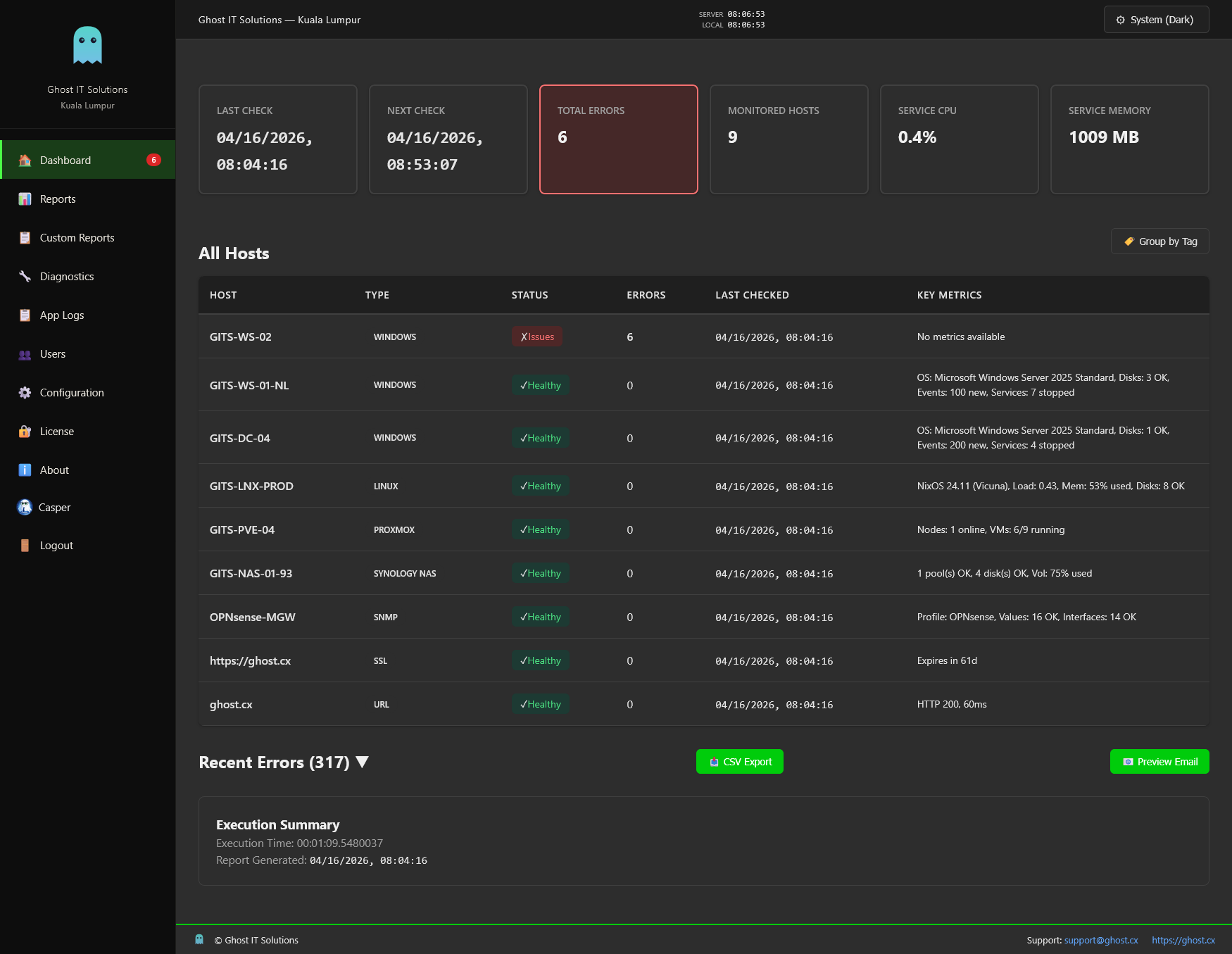Click the Preview Email button
Viewport: 1232px width, 954px height.
pyautogui.click(x=1159, y=762)
